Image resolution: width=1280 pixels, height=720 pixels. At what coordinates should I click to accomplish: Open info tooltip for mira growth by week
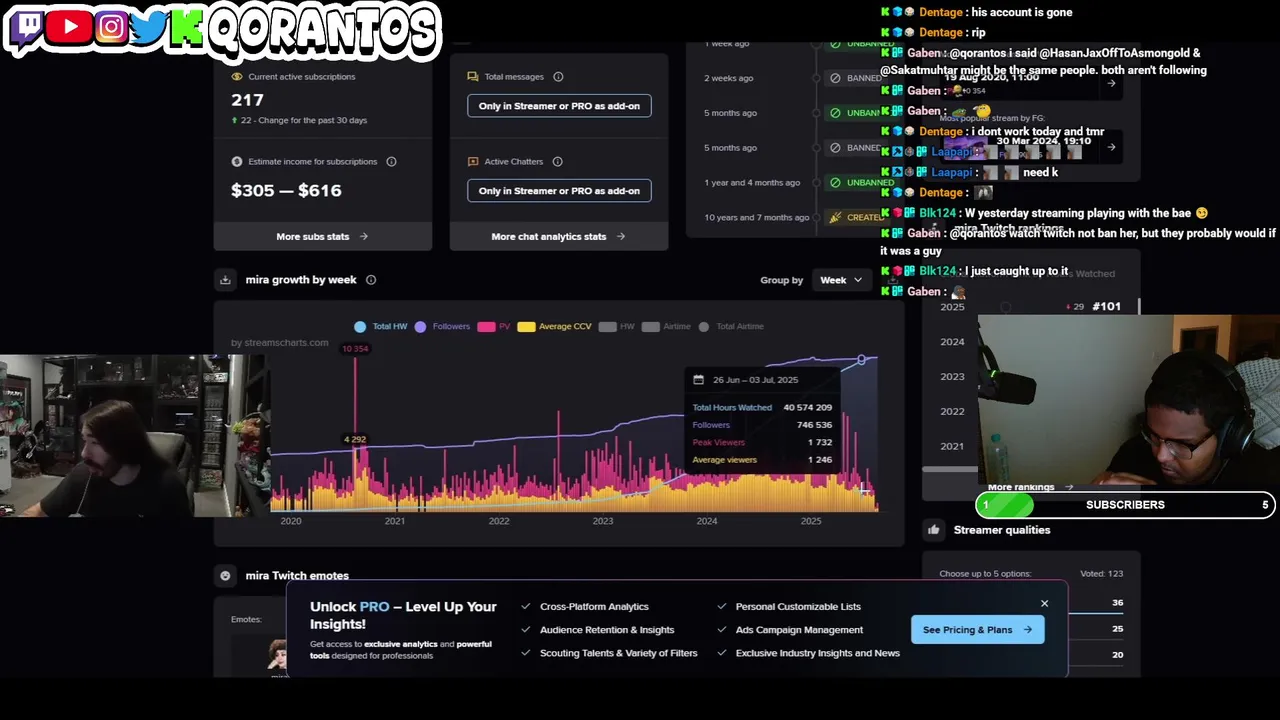pyautogui.click(x=371, y=280)
